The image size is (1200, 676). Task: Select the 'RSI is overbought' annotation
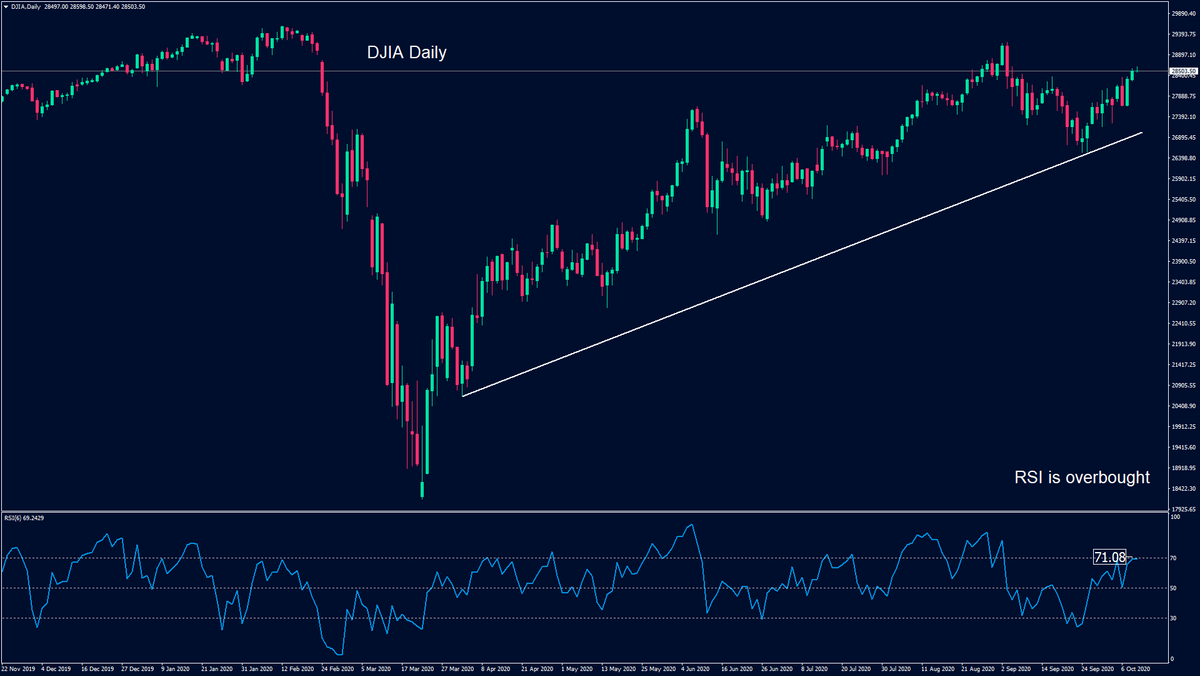click(x=1081, y=478)
